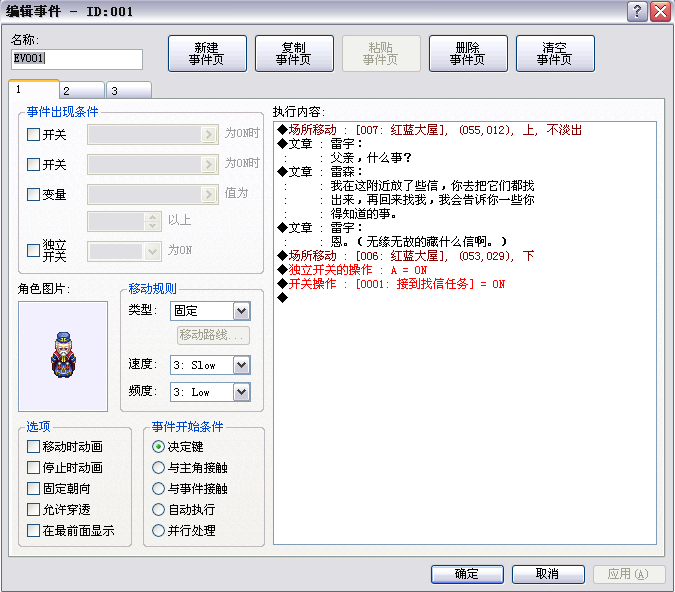This screenshot has width=675, height=592.
Task: Select the 场所移动 command for map 006
Action: click(406, 256)
